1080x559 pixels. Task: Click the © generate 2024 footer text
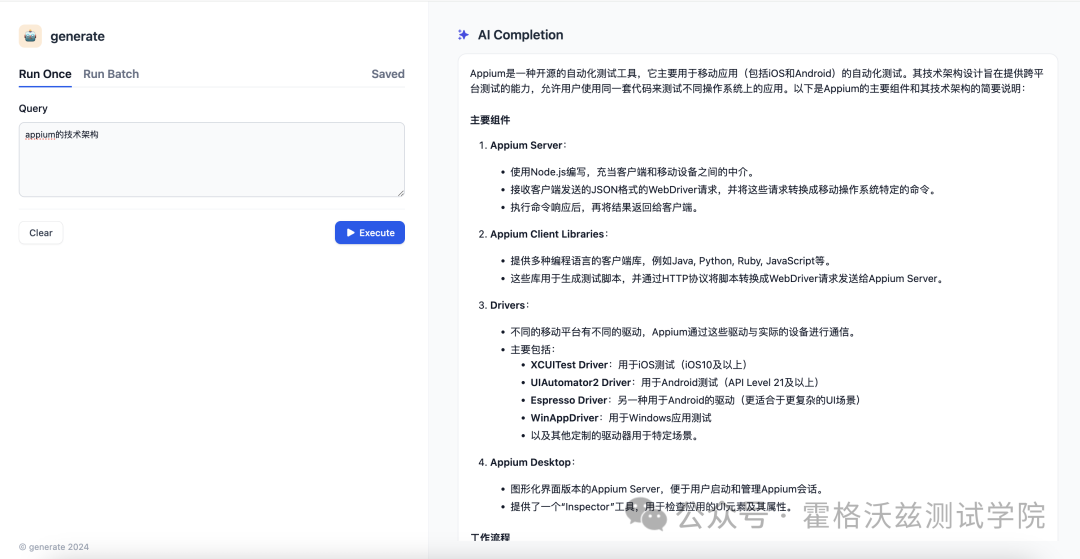pos(54,547)
